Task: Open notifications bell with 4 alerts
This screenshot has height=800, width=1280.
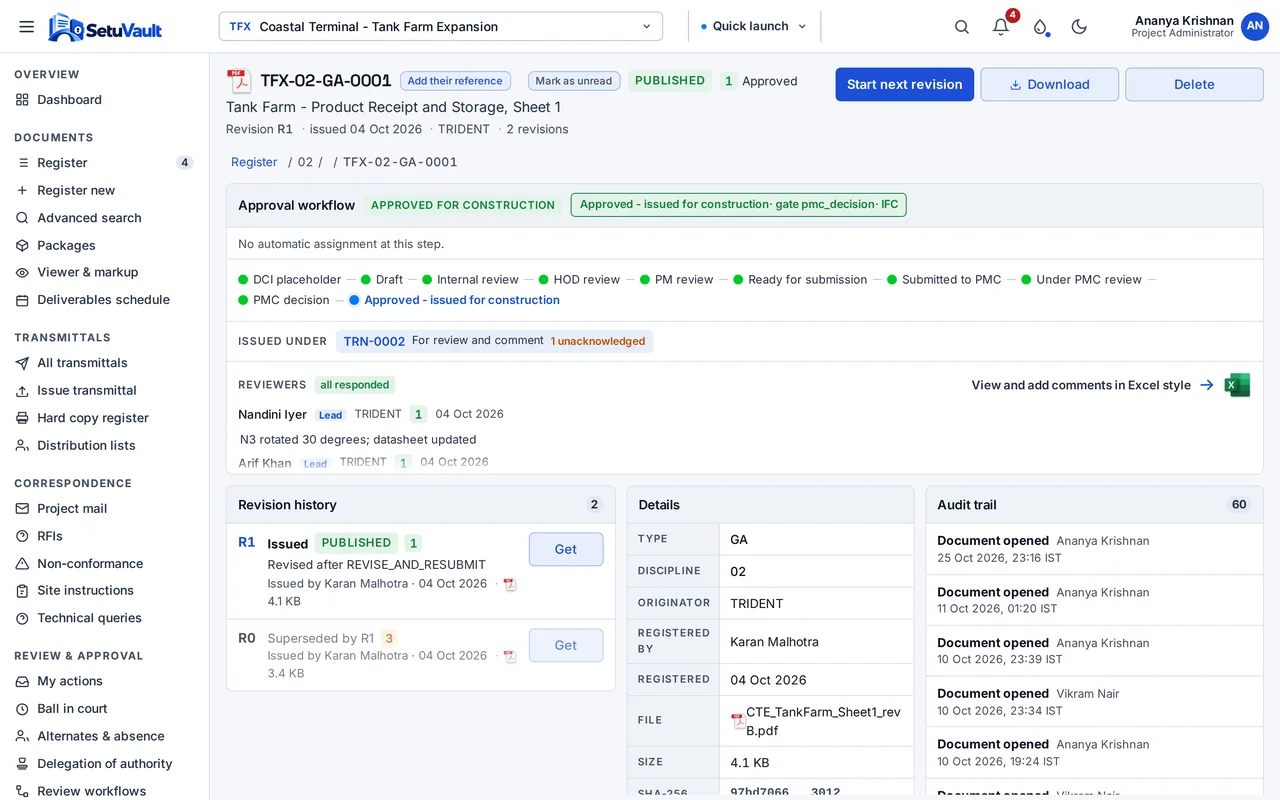Action: pyautogui.click(x=1001, y=27)
